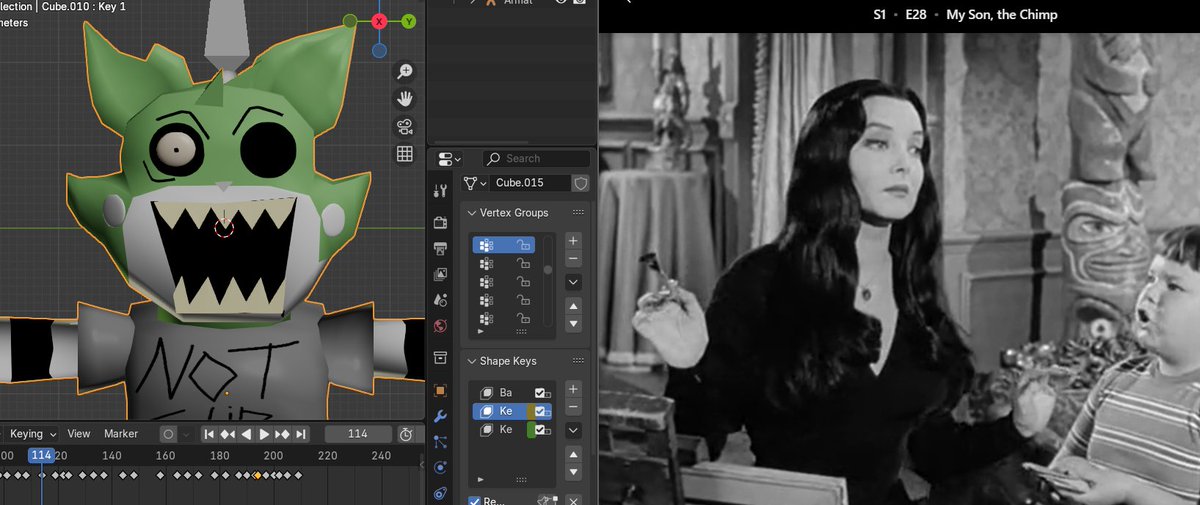
Task: Open vertex group specials dropdown arrow
Action: point(573,282)
